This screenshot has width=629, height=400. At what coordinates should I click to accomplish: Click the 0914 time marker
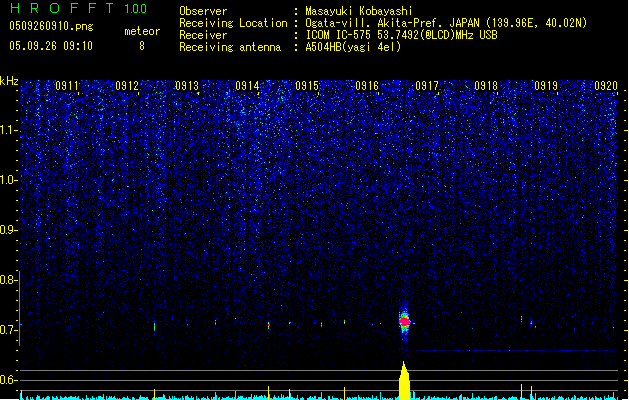click(247, 86)
